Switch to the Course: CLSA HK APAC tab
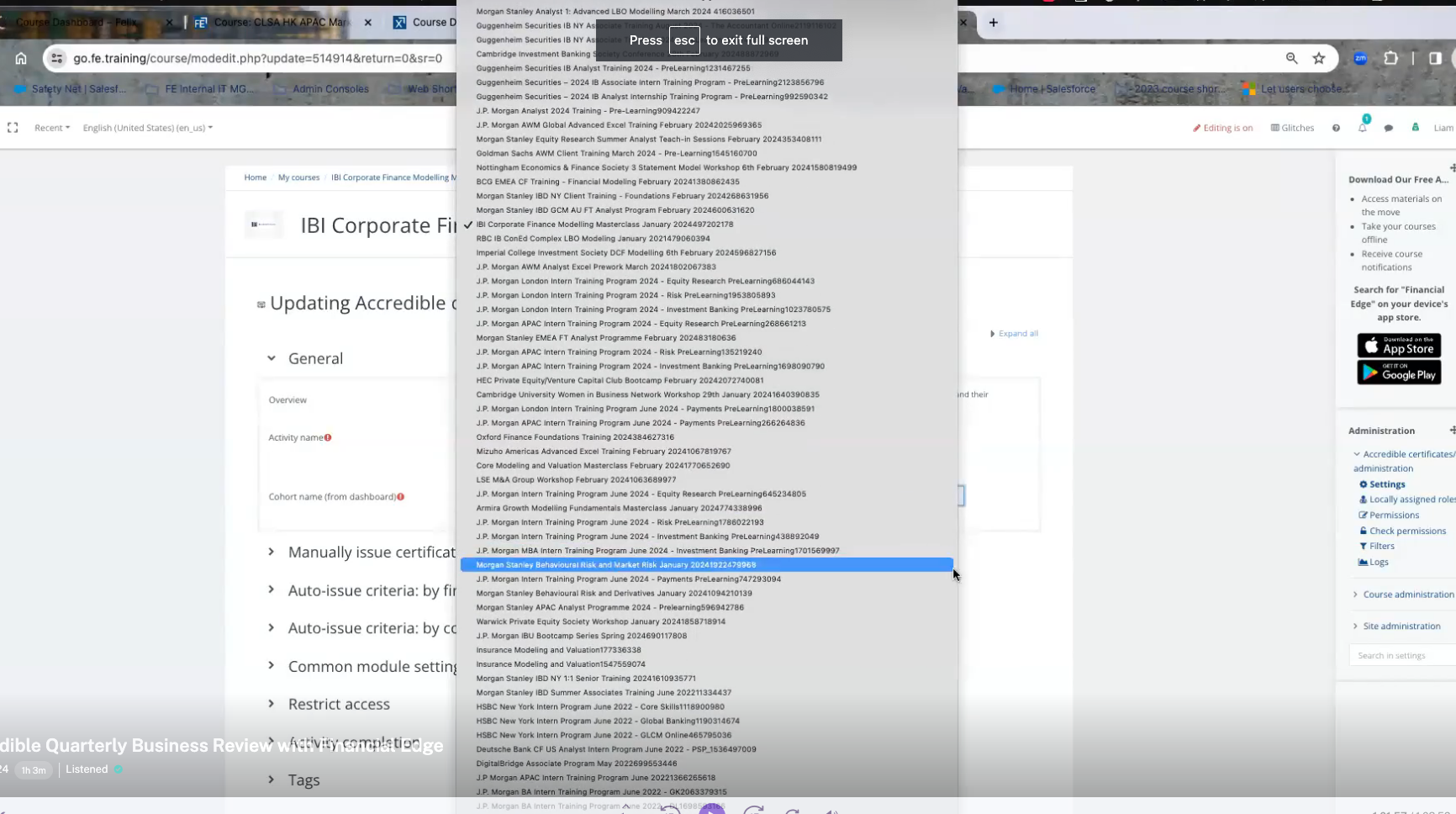Viewport: 1456px width, 814px height. click(x=280, y=23)
